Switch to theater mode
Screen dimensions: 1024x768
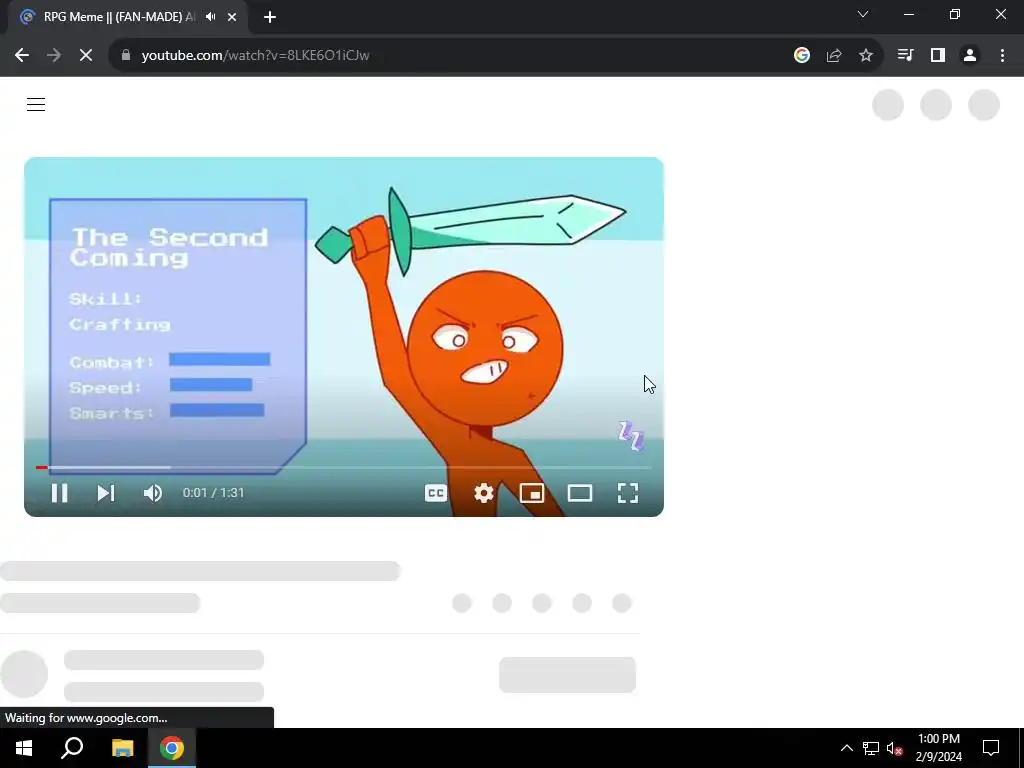580,493
